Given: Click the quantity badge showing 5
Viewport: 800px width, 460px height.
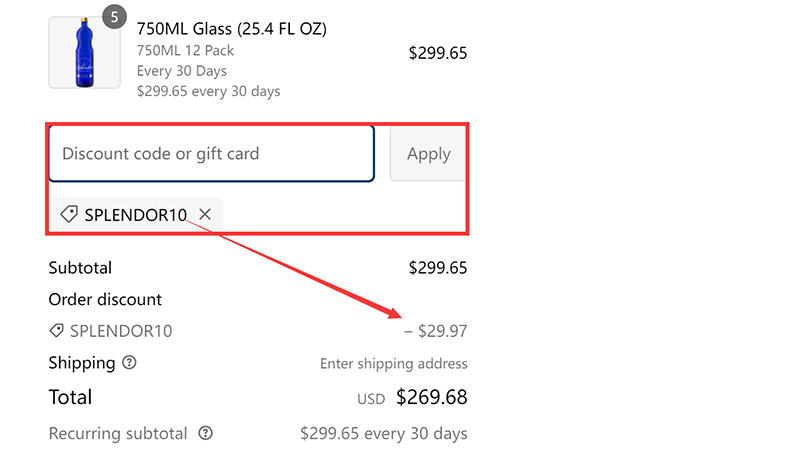Looking at the screenshot, I should [114, 17].
